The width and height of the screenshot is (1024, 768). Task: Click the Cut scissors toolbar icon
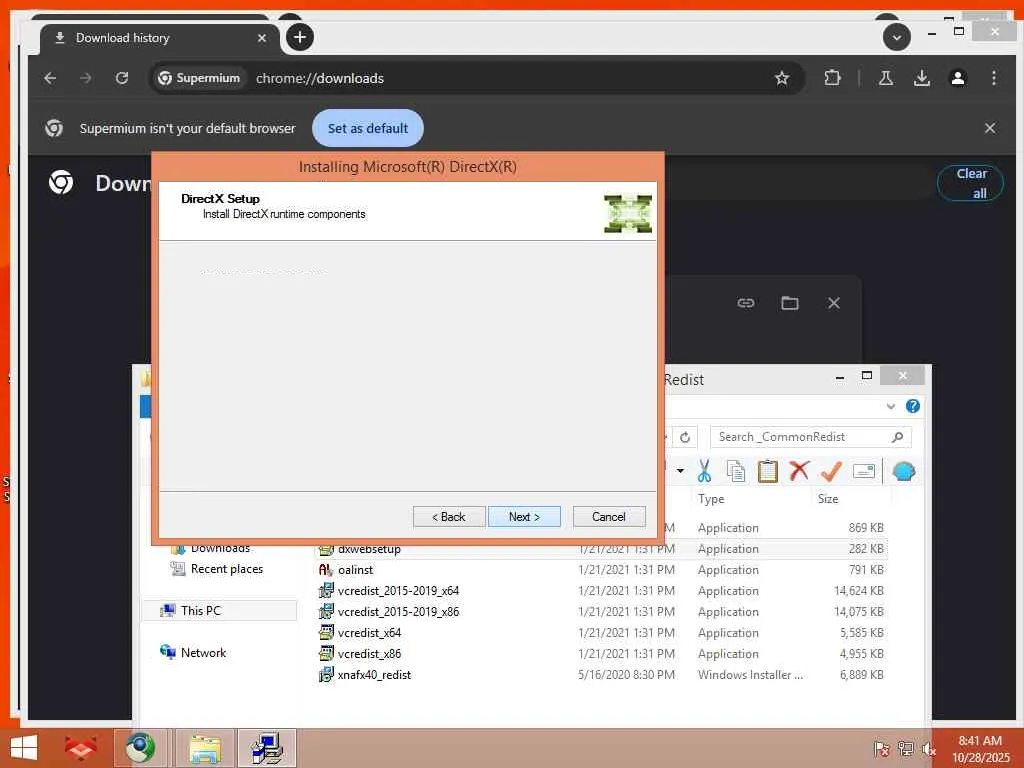coord(704,470)
